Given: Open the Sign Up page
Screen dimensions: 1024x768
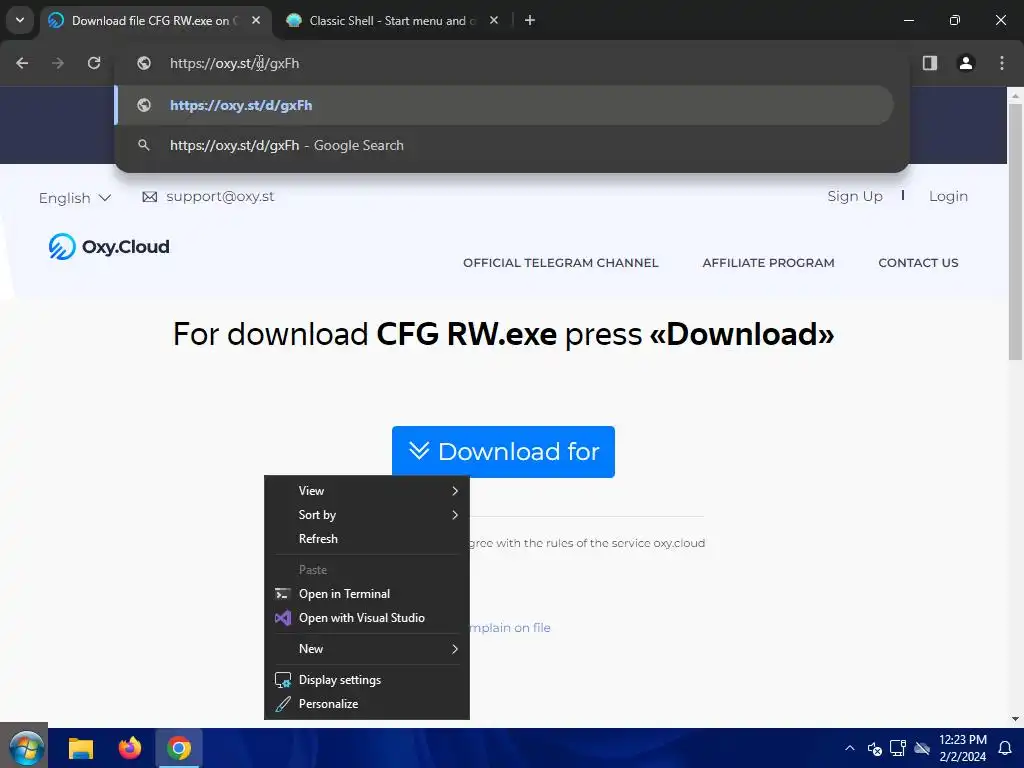Looking at the screenshot, I should point(855,197).
